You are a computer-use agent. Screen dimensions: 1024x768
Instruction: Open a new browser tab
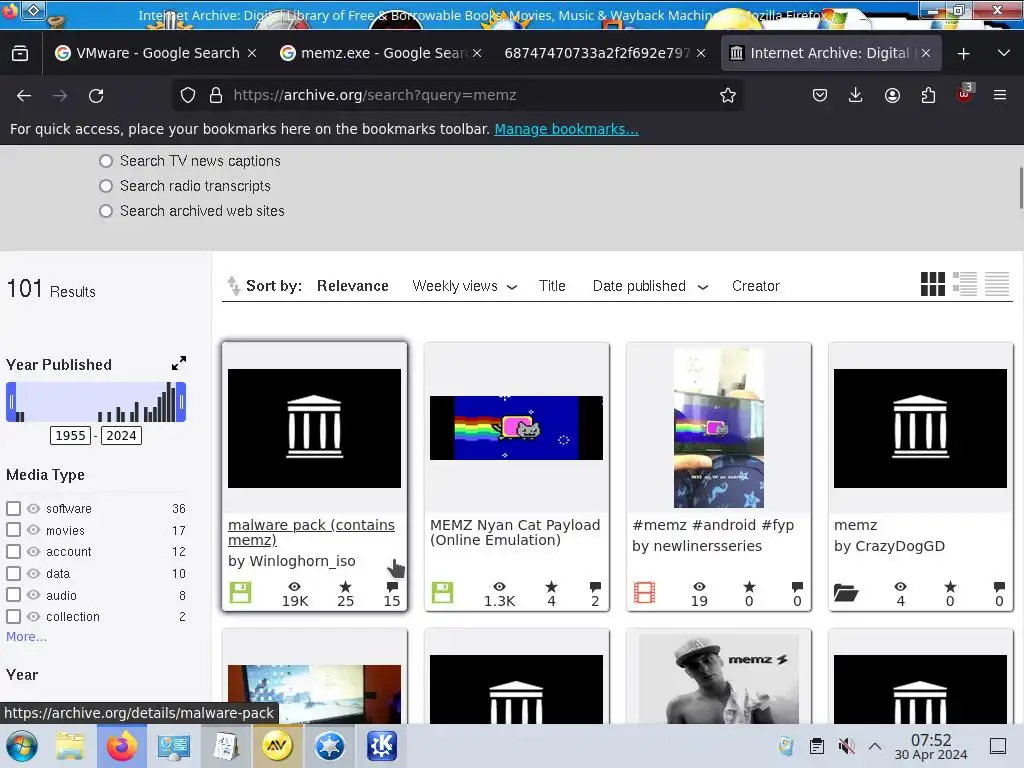point(963,54)
